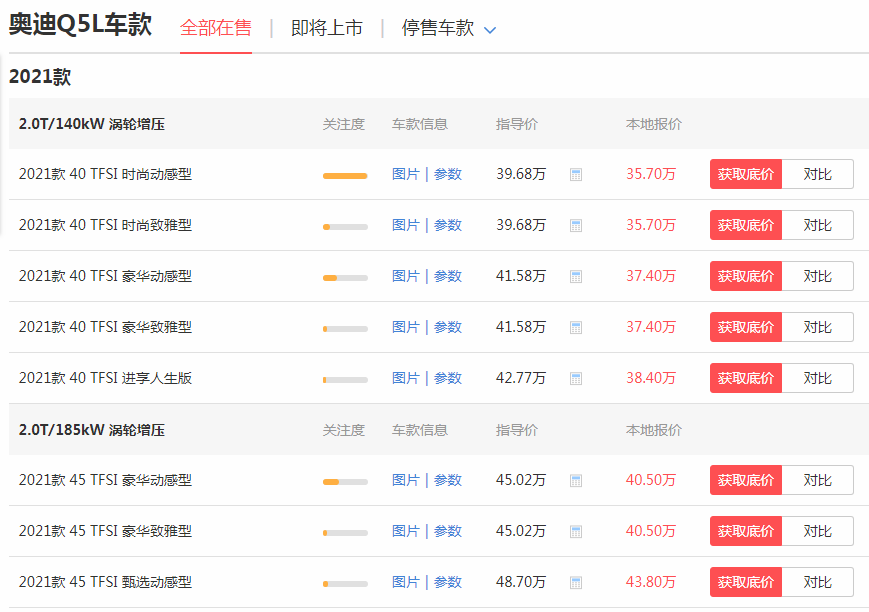Open the loan calculator for 45 TFSI 甄选动感型

(576, 581)
